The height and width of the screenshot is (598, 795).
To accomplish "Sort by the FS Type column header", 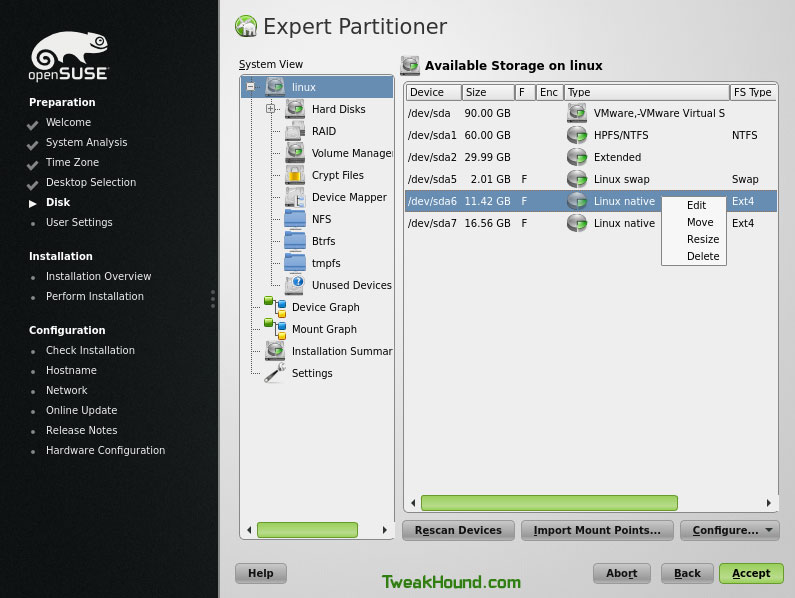I will 753,92.
